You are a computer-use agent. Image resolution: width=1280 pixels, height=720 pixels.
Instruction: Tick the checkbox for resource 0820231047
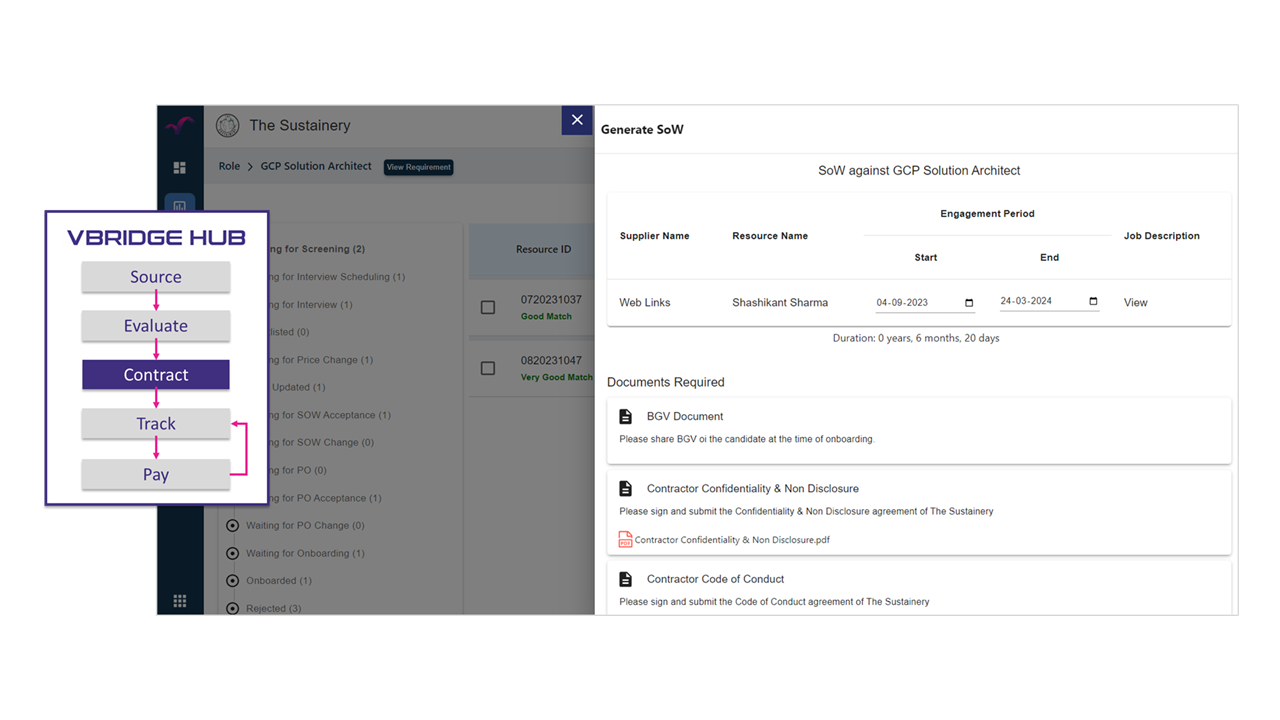488,368
